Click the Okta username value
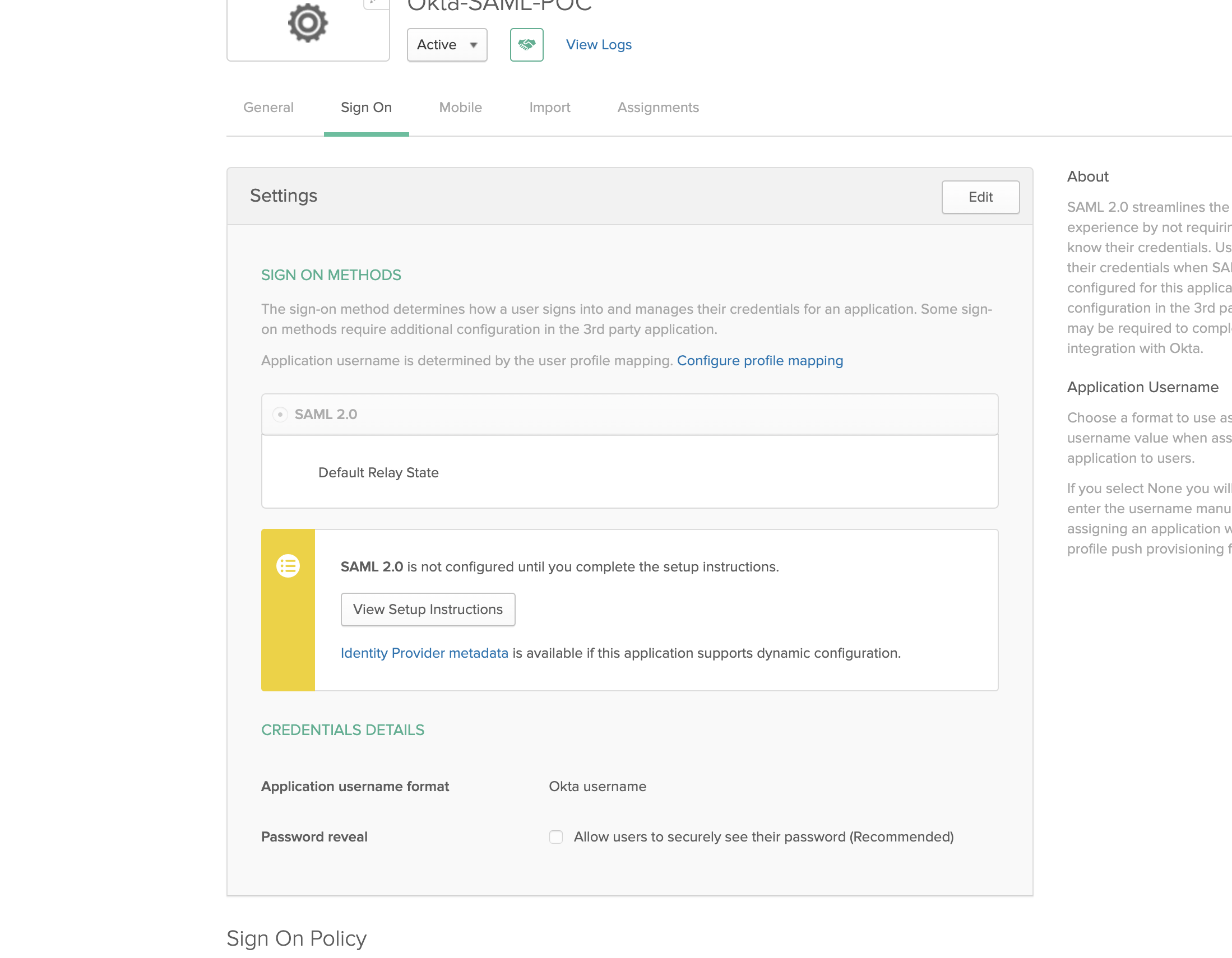The image size is (1232, 958). click(598, 786)
